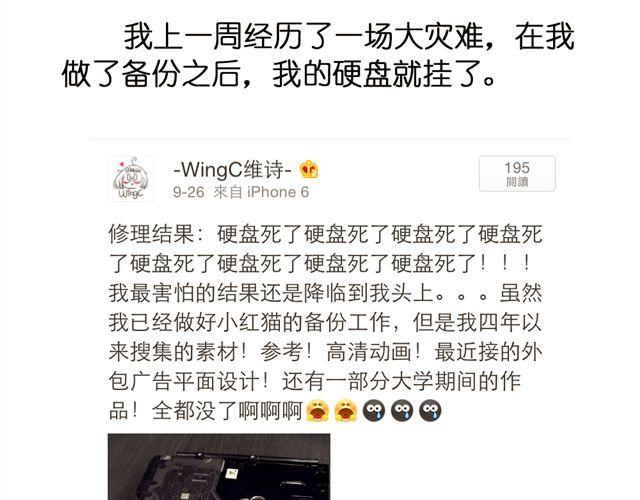The height and width of the screenshot is (500, 640).
Task: Click the first black tearful-eyes emoji
Action: click(x=374, y=411)
